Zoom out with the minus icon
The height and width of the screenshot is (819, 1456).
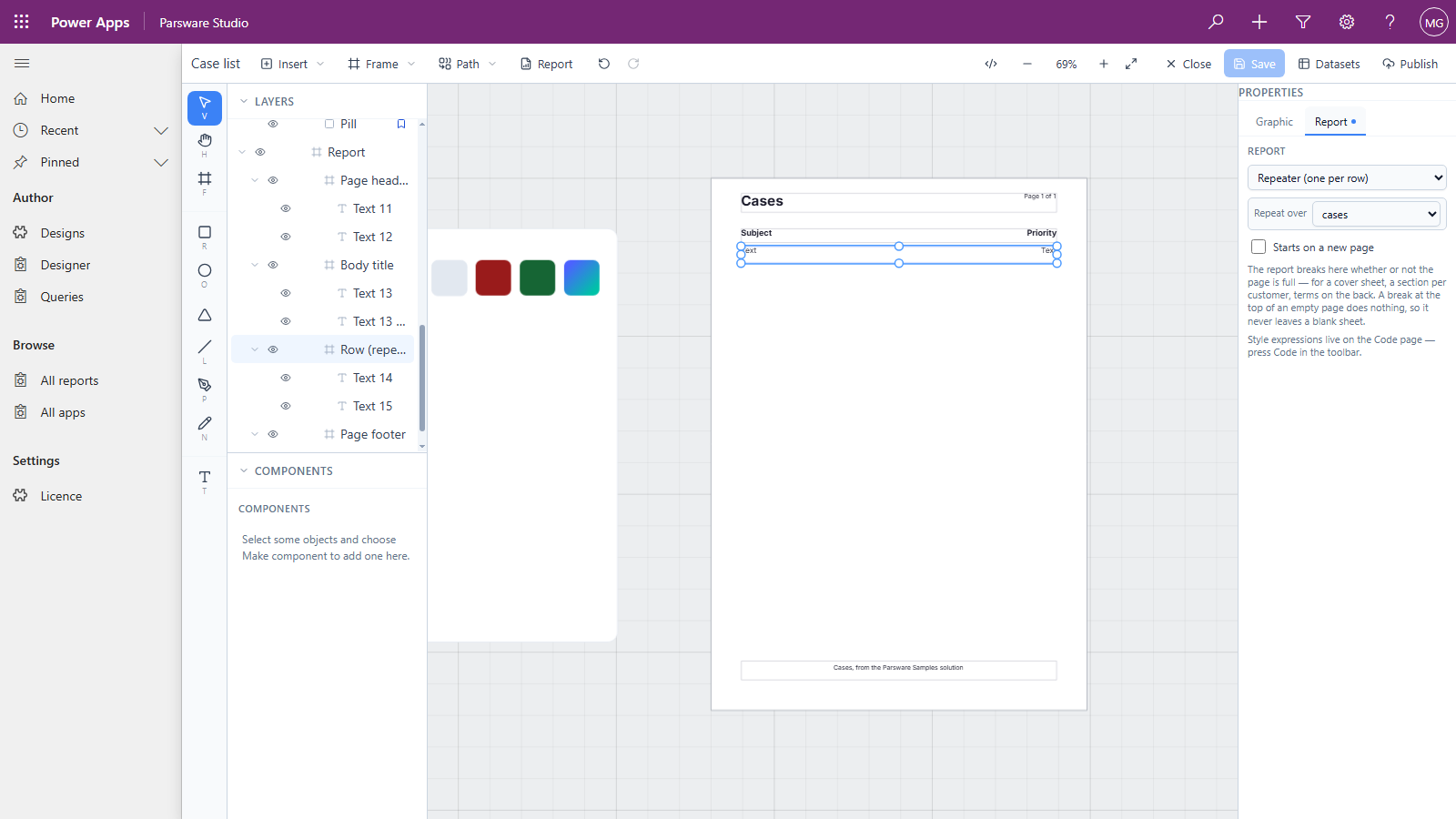pyautogui.click(x=1027, y=64)
